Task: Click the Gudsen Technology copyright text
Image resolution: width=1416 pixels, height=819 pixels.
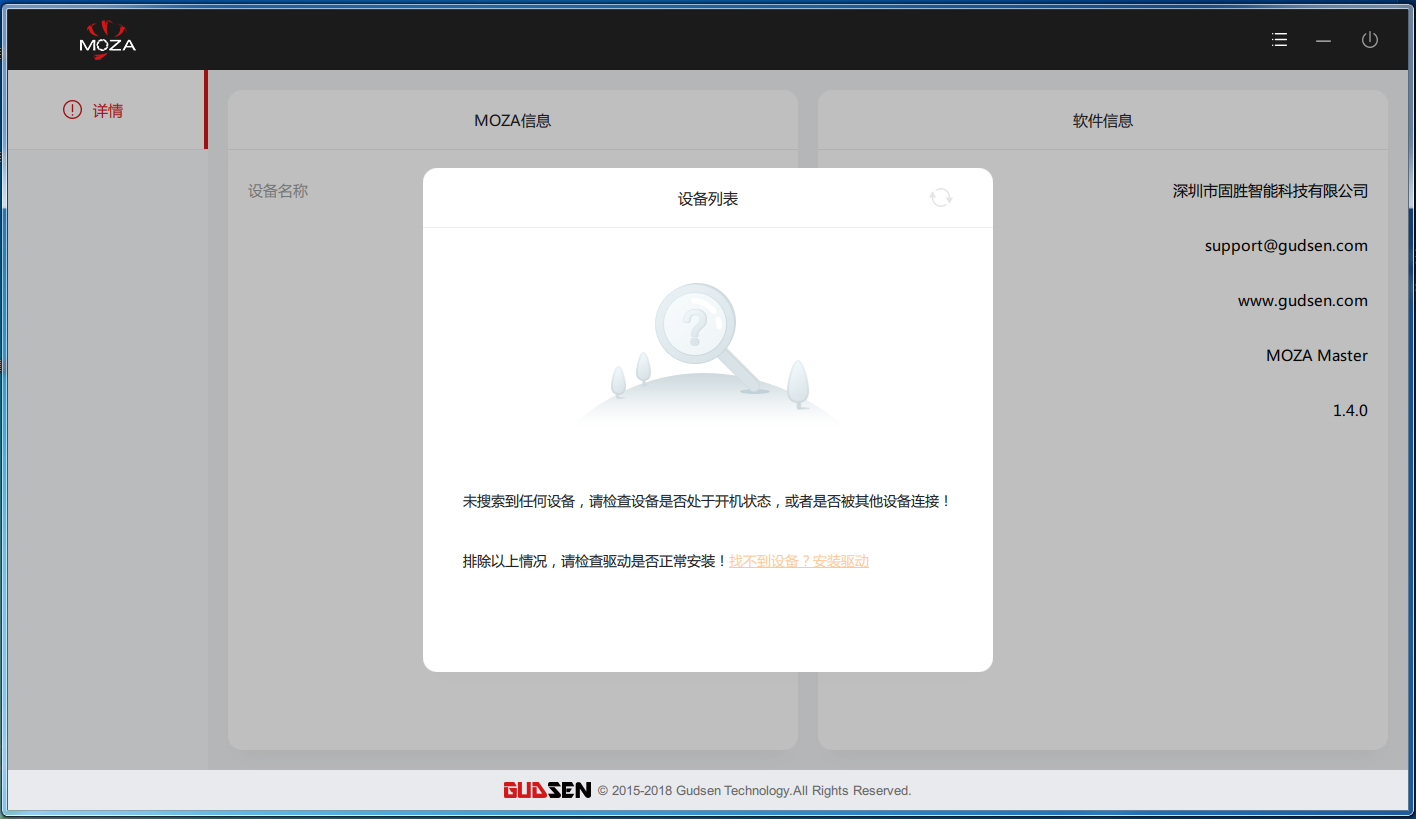Action: [755, 791]
